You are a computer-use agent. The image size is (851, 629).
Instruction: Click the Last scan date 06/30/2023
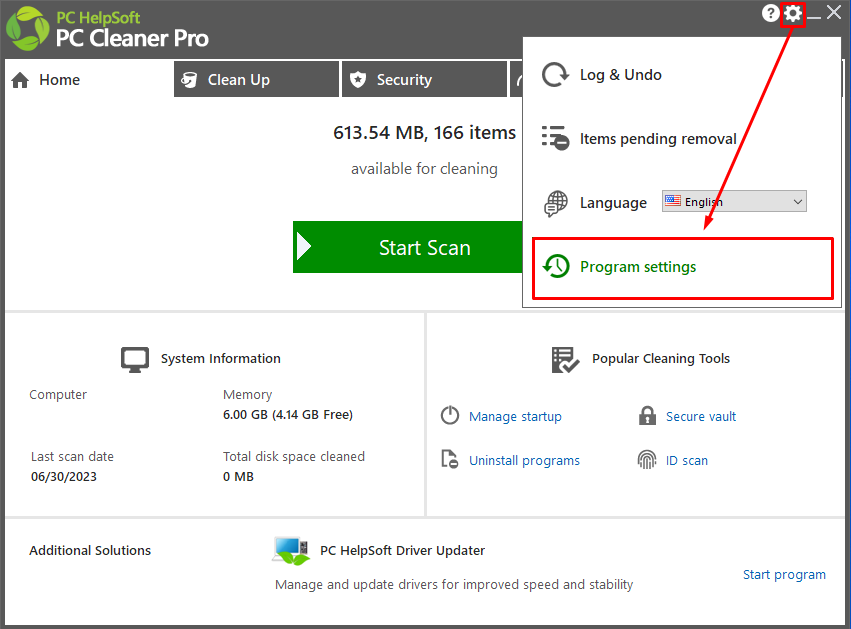tap(63, 476)
